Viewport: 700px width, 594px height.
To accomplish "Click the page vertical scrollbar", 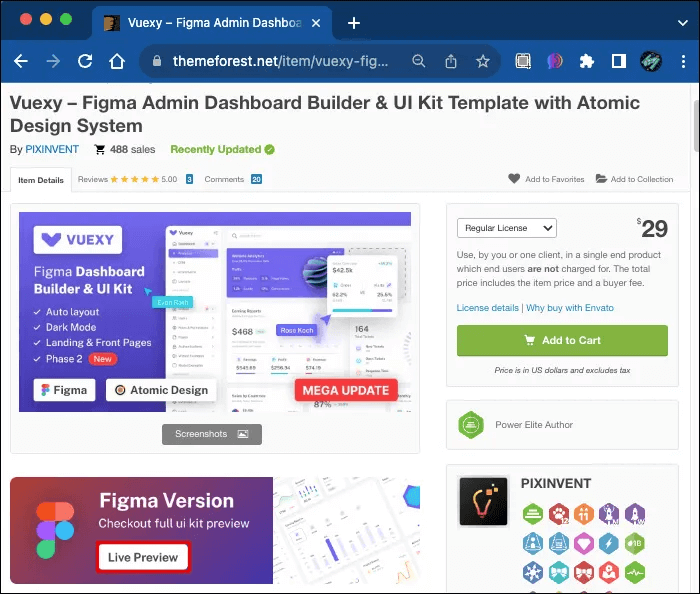I will coord(696,126).
